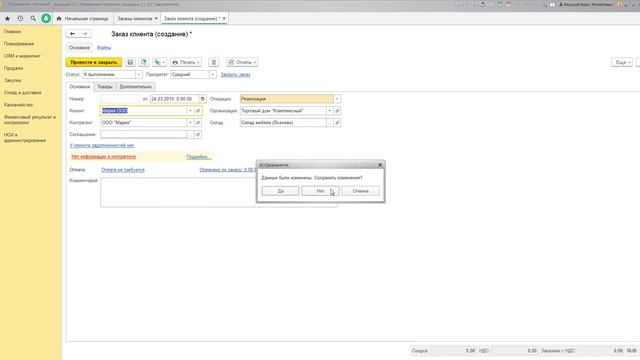
Task: Expand the Организация dropdown arrow
Action: [x=329, y=111]
